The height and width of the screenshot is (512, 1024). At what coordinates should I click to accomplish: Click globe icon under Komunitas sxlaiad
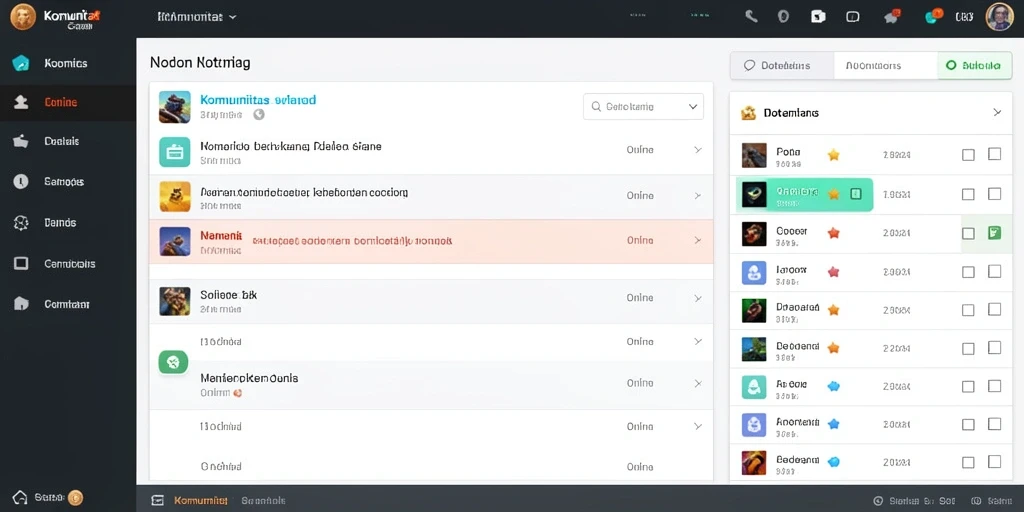[x=259, y=114]
